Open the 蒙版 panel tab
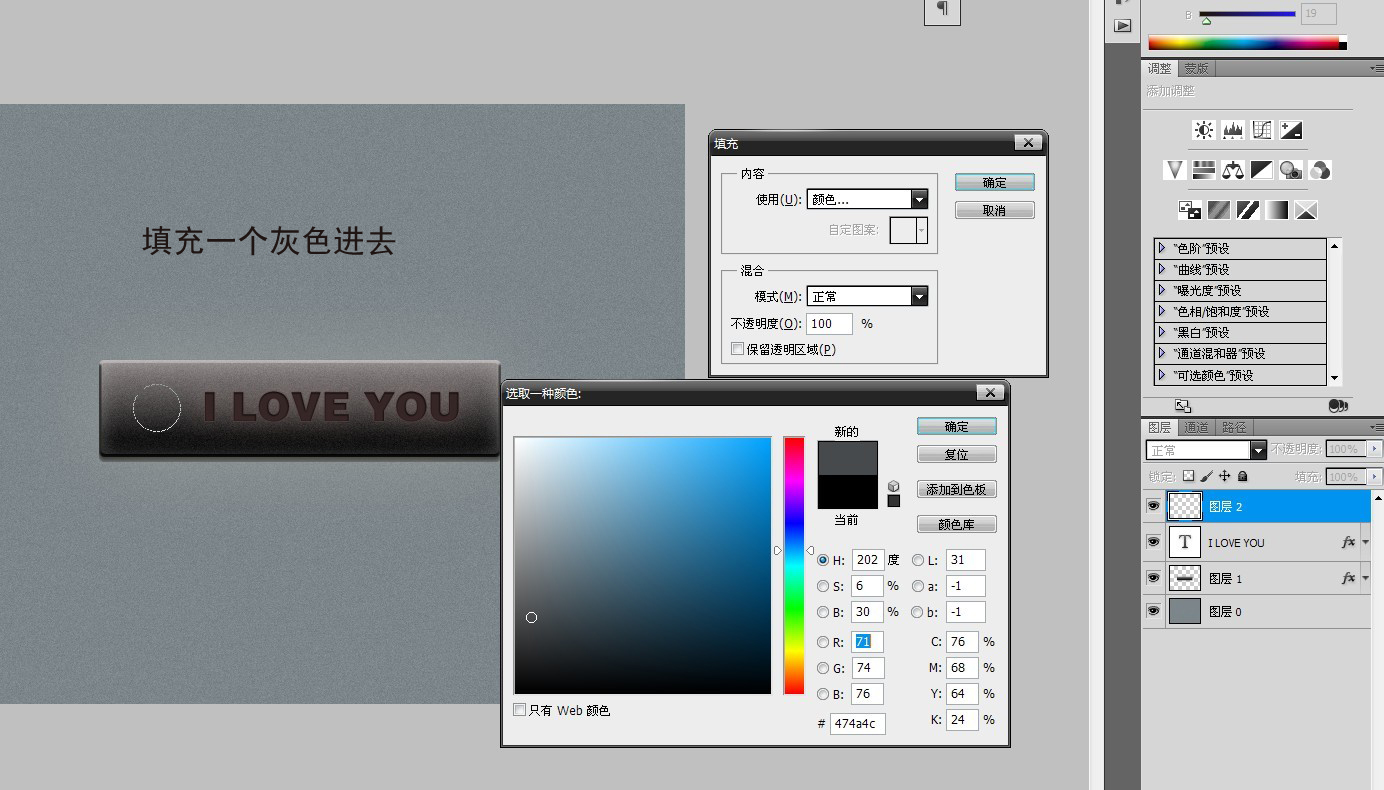 pos(1196,68)
